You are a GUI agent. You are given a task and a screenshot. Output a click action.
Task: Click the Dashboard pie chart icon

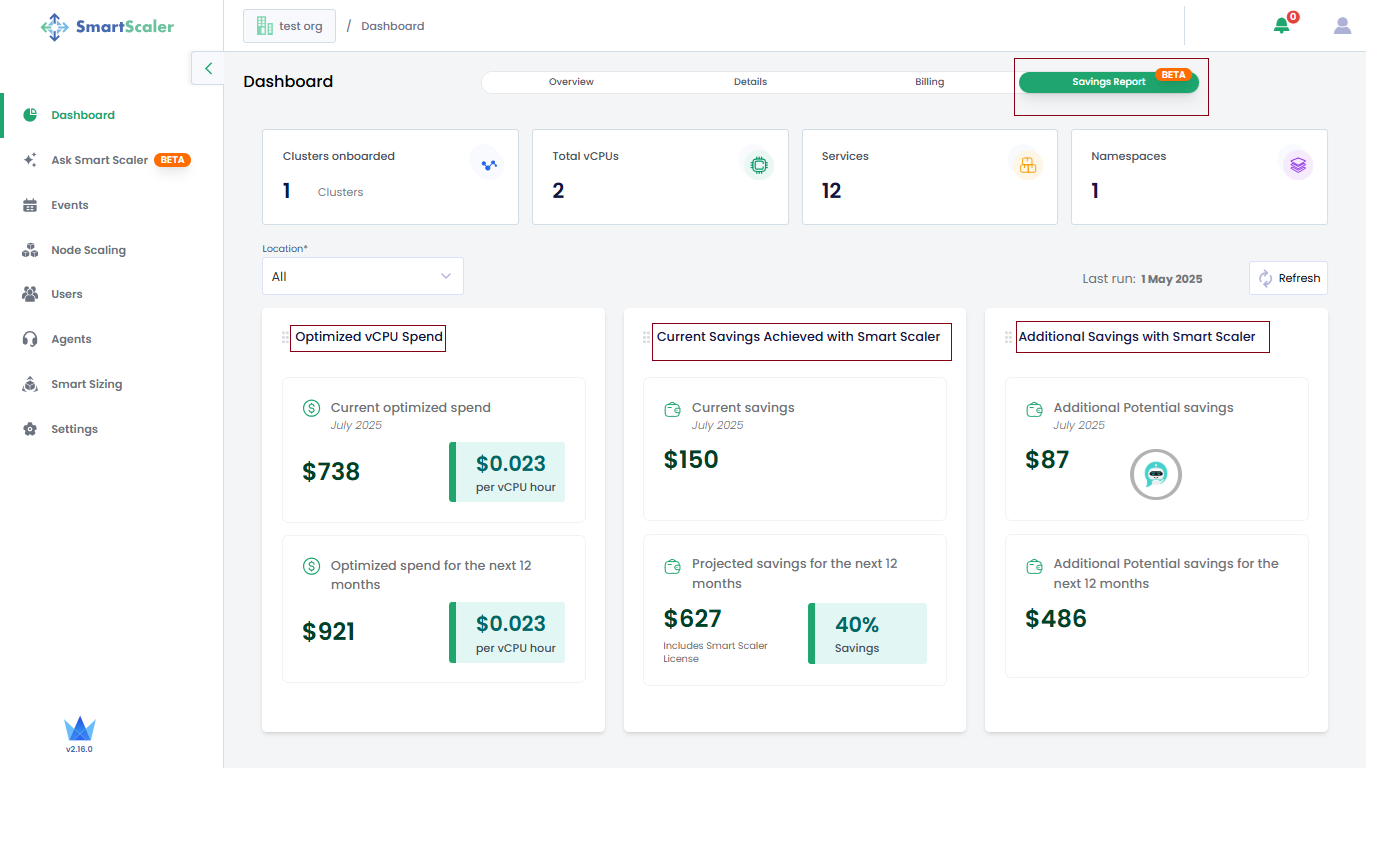pos(30,115)
